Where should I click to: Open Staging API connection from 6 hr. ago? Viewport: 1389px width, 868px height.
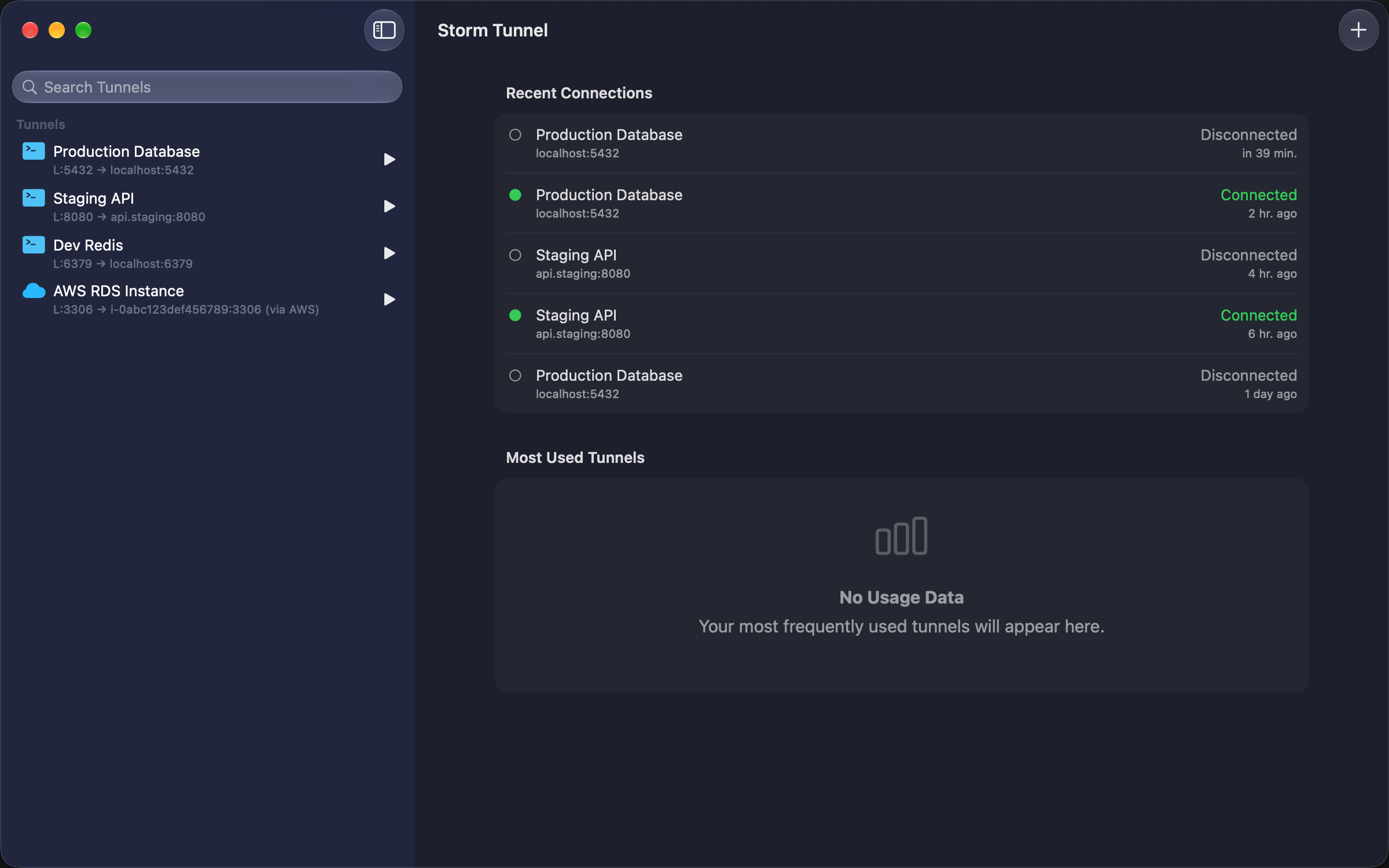pyautogui.click(x=901, y=324)
